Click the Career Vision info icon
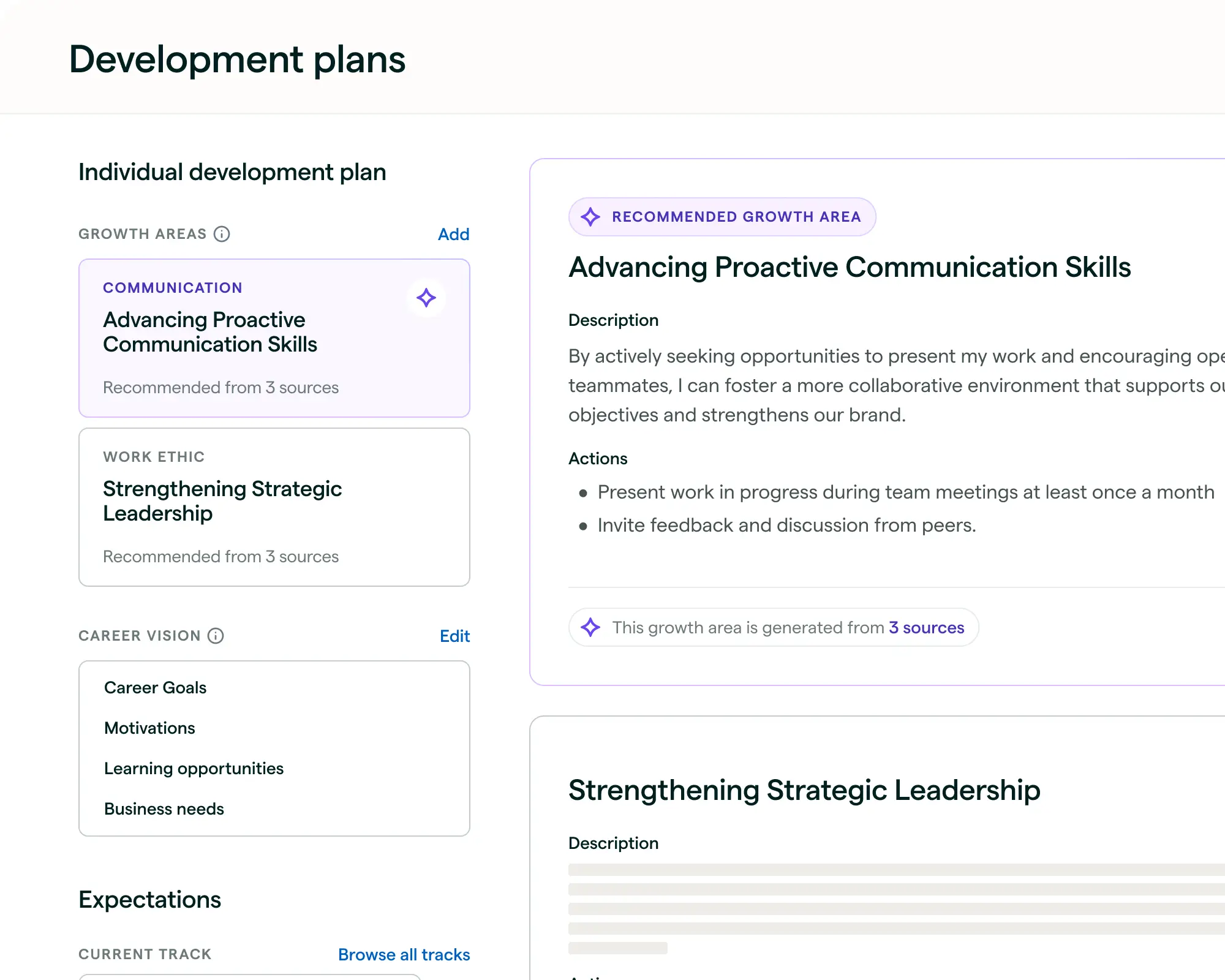 click(216, 636)
